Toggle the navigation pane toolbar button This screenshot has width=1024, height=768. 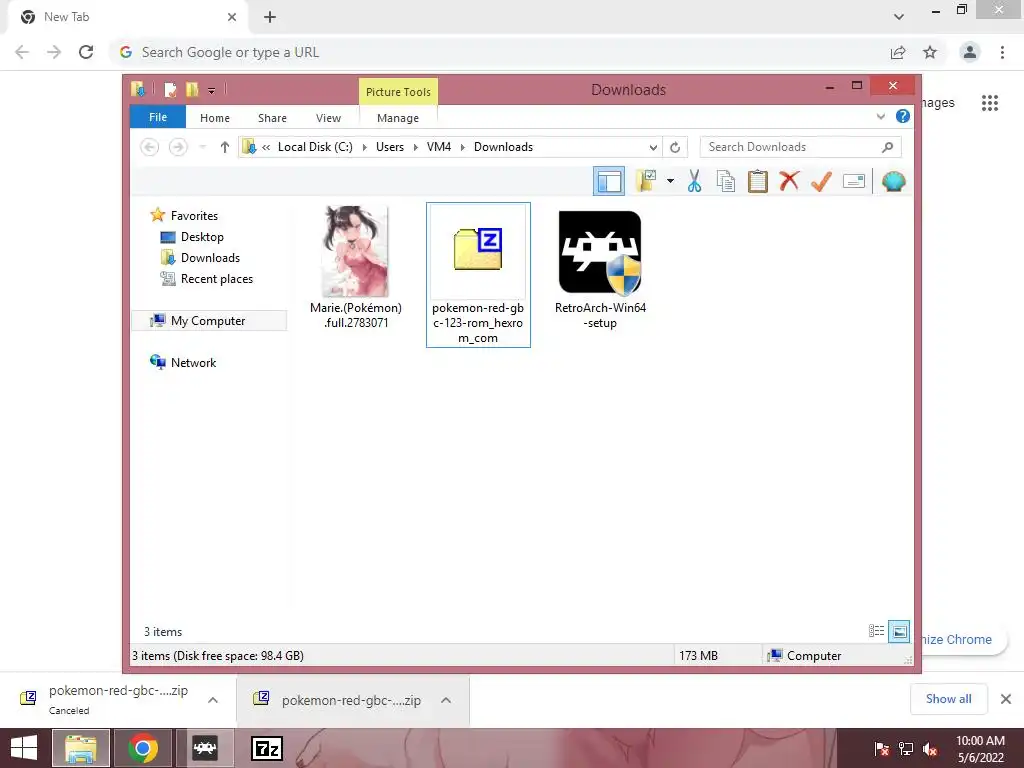609,181
